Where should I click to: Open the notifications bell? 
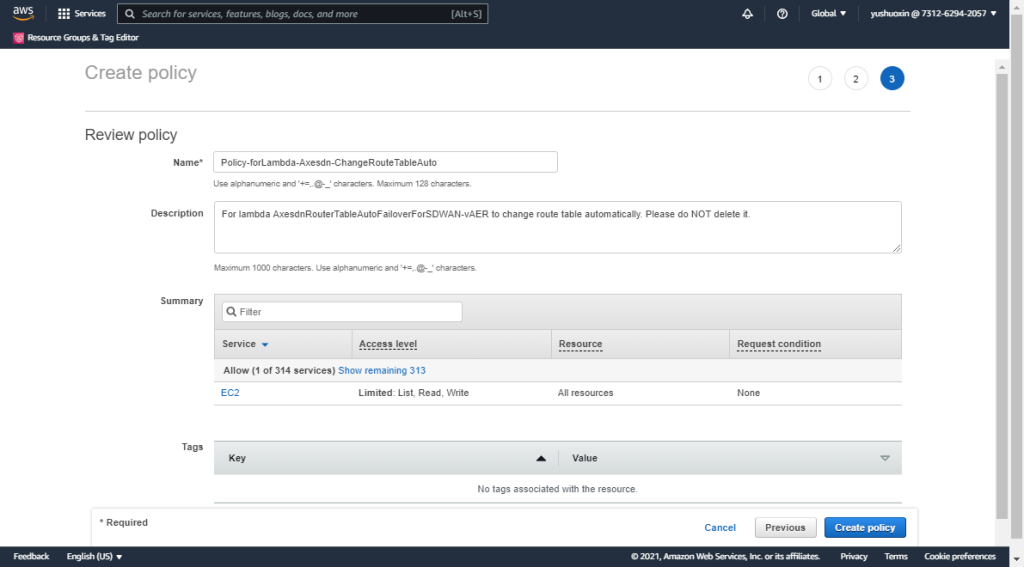pos(747,14)
